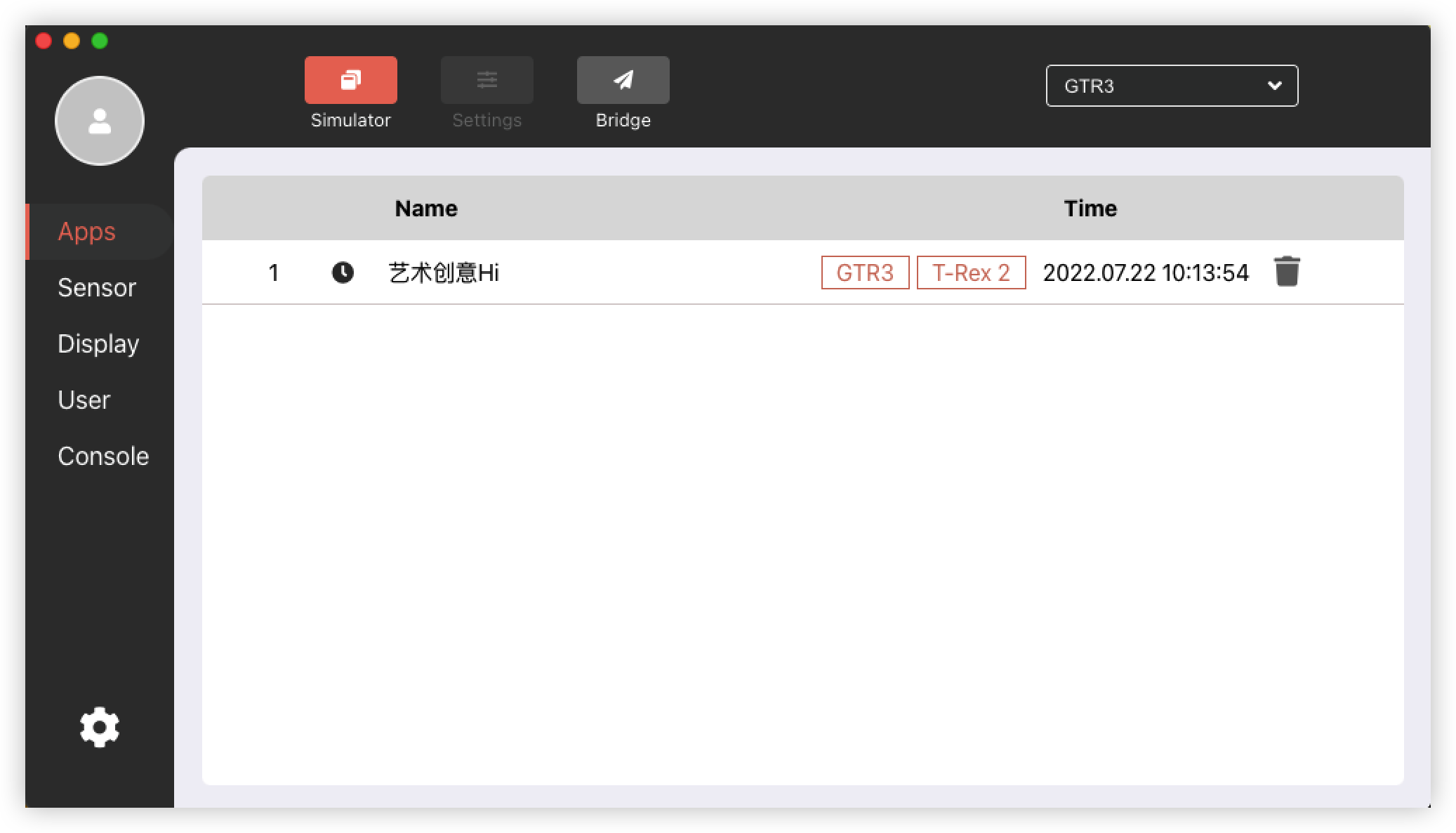Click the T-Rex 2 tag on the app row
The height and width of the screenshot is (833, 1456).
(x=971, y=273)
